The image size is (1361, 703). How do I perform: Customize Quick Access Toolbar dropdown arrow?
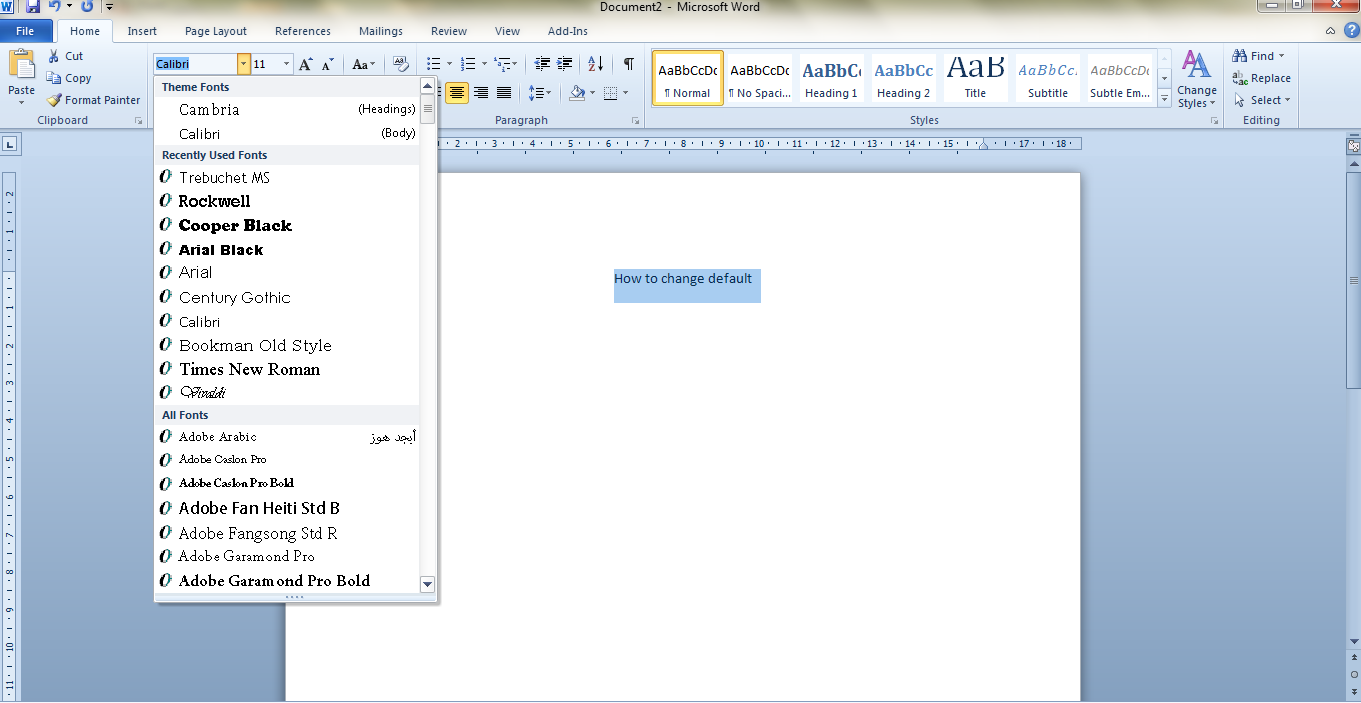108,7
